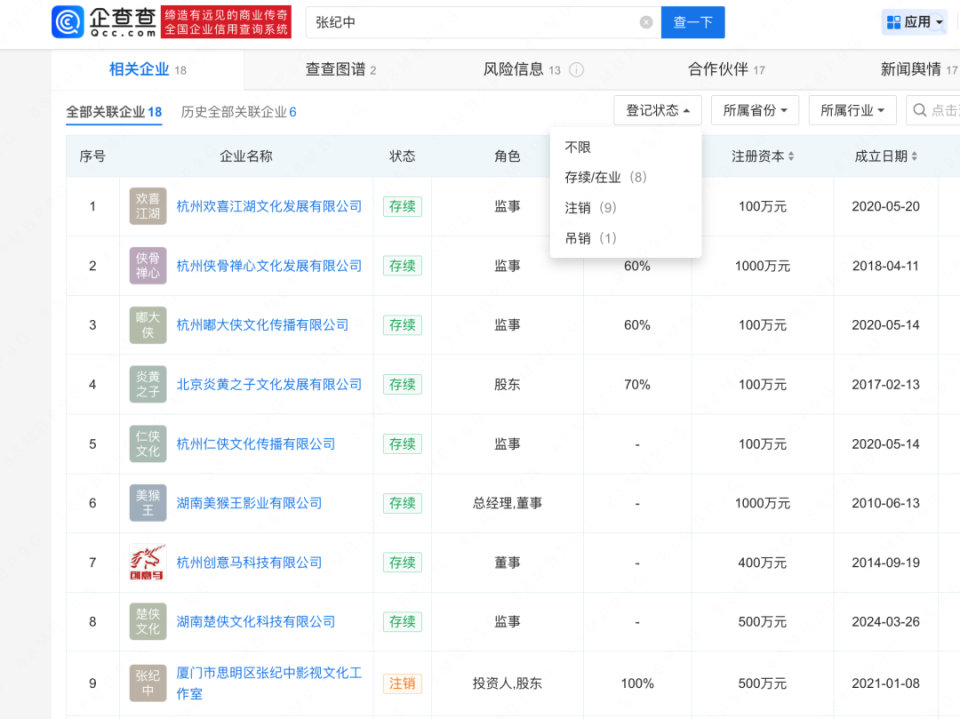Open the 所属行业 dropdown
960x719 pixels.
click(852, 110)
